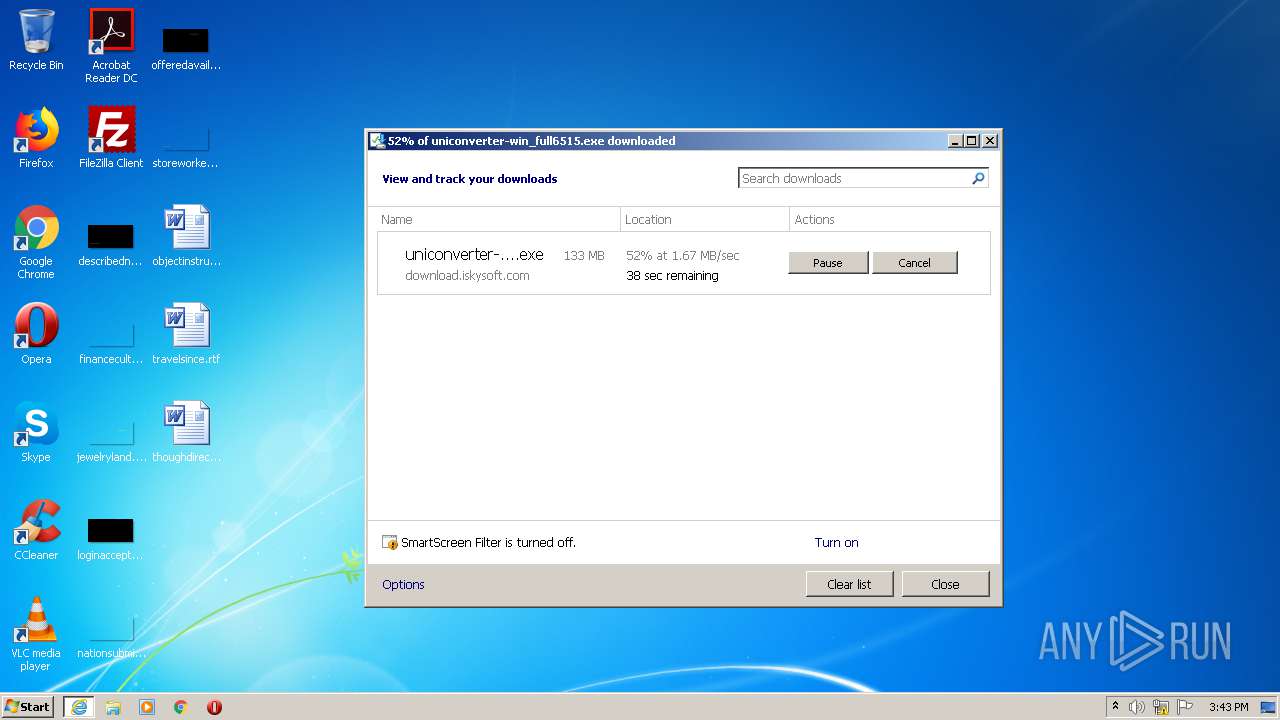This screenshot has width=1280, height=720.
Task: Launch VLC media player shortcut
Action: pyautogui.click(x=36, y=634)
